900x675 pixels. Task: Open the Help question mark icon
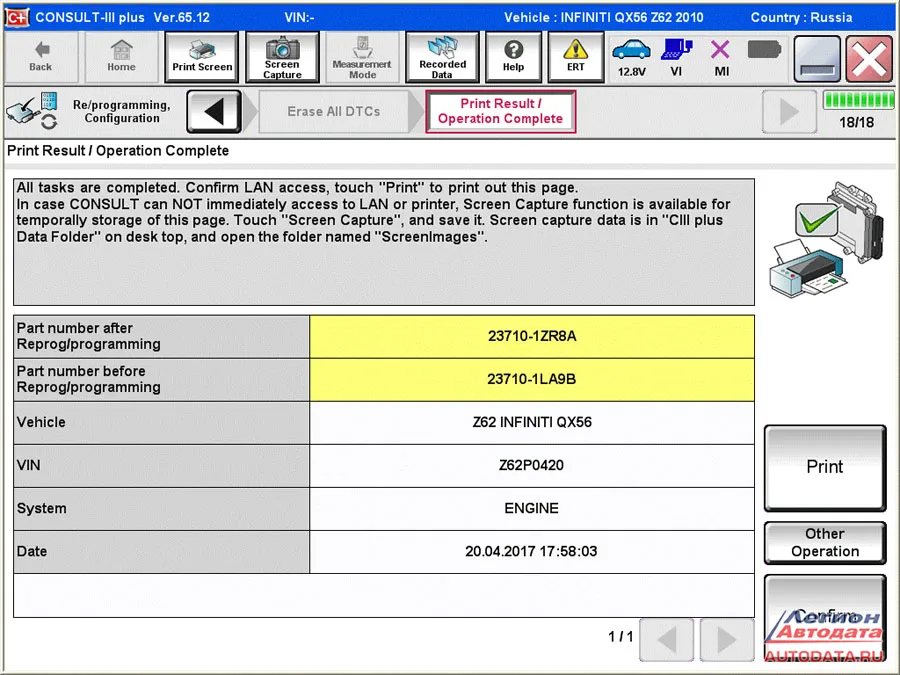513,57
